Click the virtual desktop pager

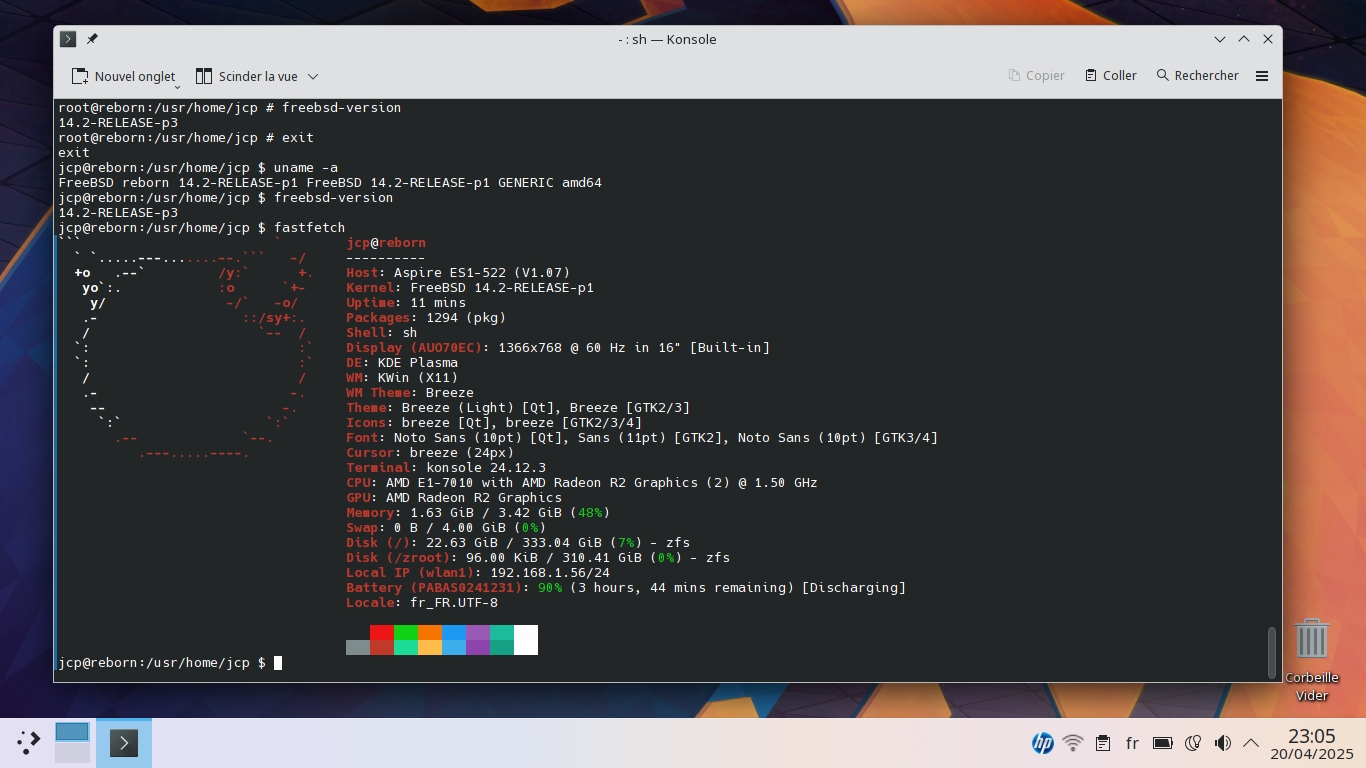[x=72, y=742]
